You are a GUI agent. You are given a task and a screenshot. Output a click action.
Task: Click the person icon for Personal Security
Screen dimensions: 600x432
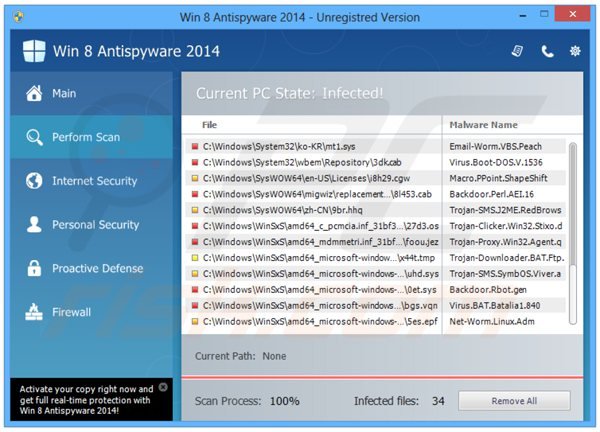tap(34, 224)
